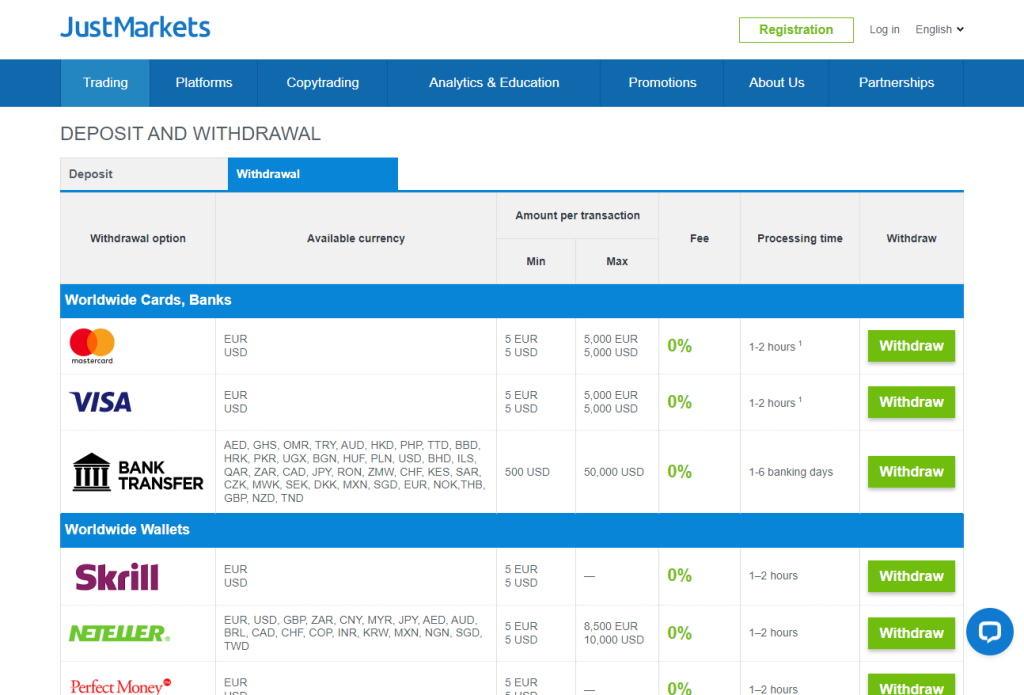
Task: Open the Partnerships menu item
Action: coord(896,83)
